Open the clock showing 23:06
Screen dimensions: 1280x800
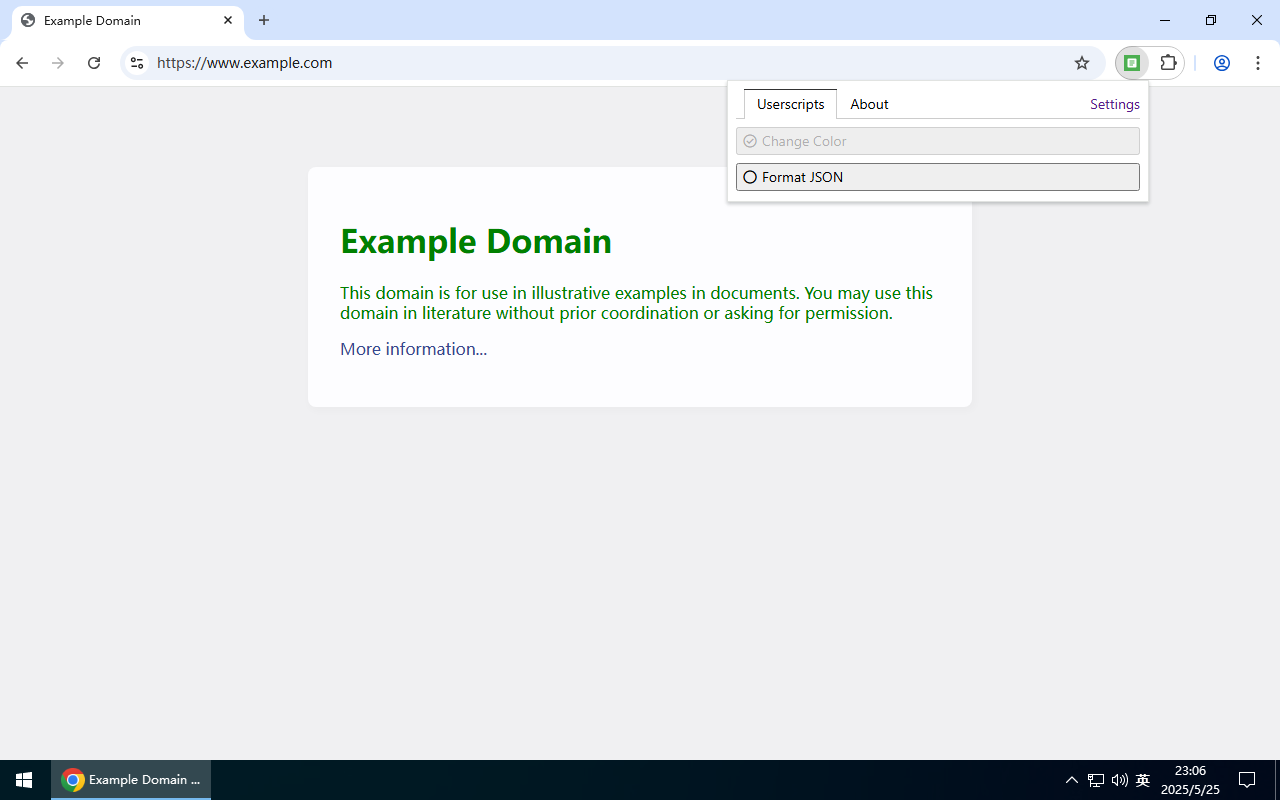click(x=1190, y=780)
